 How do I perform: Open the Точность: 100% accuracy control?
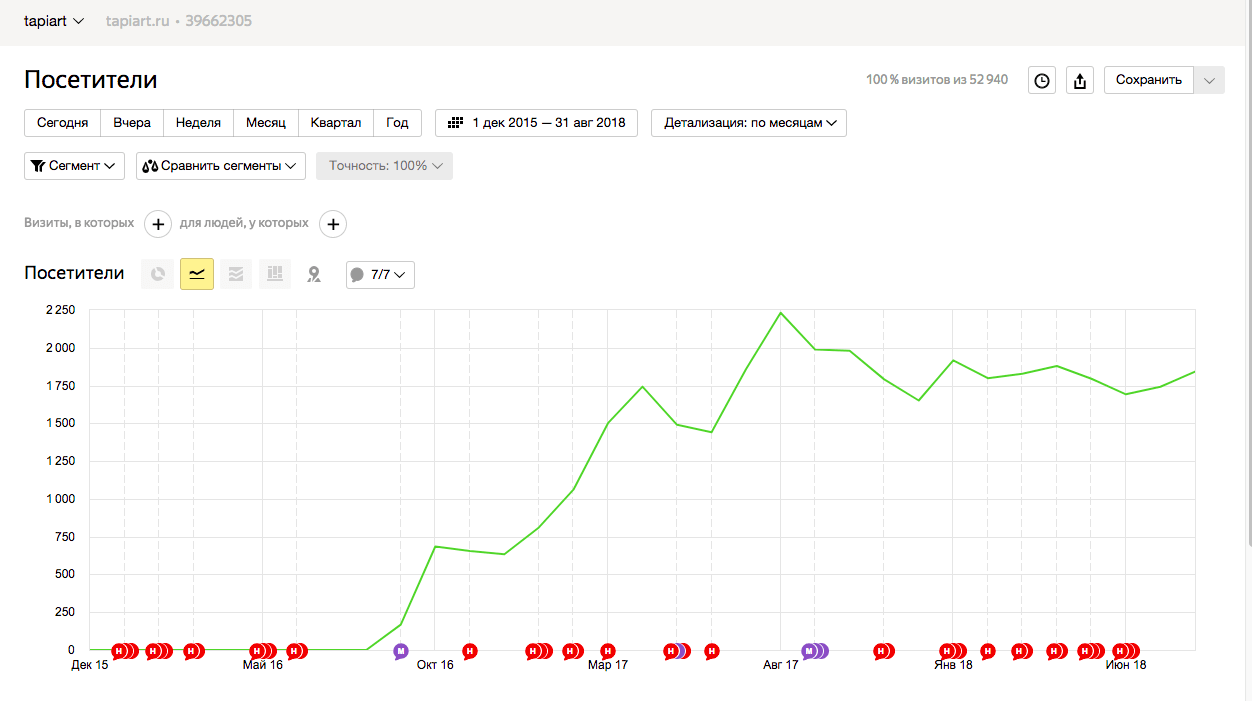[384, 166]
